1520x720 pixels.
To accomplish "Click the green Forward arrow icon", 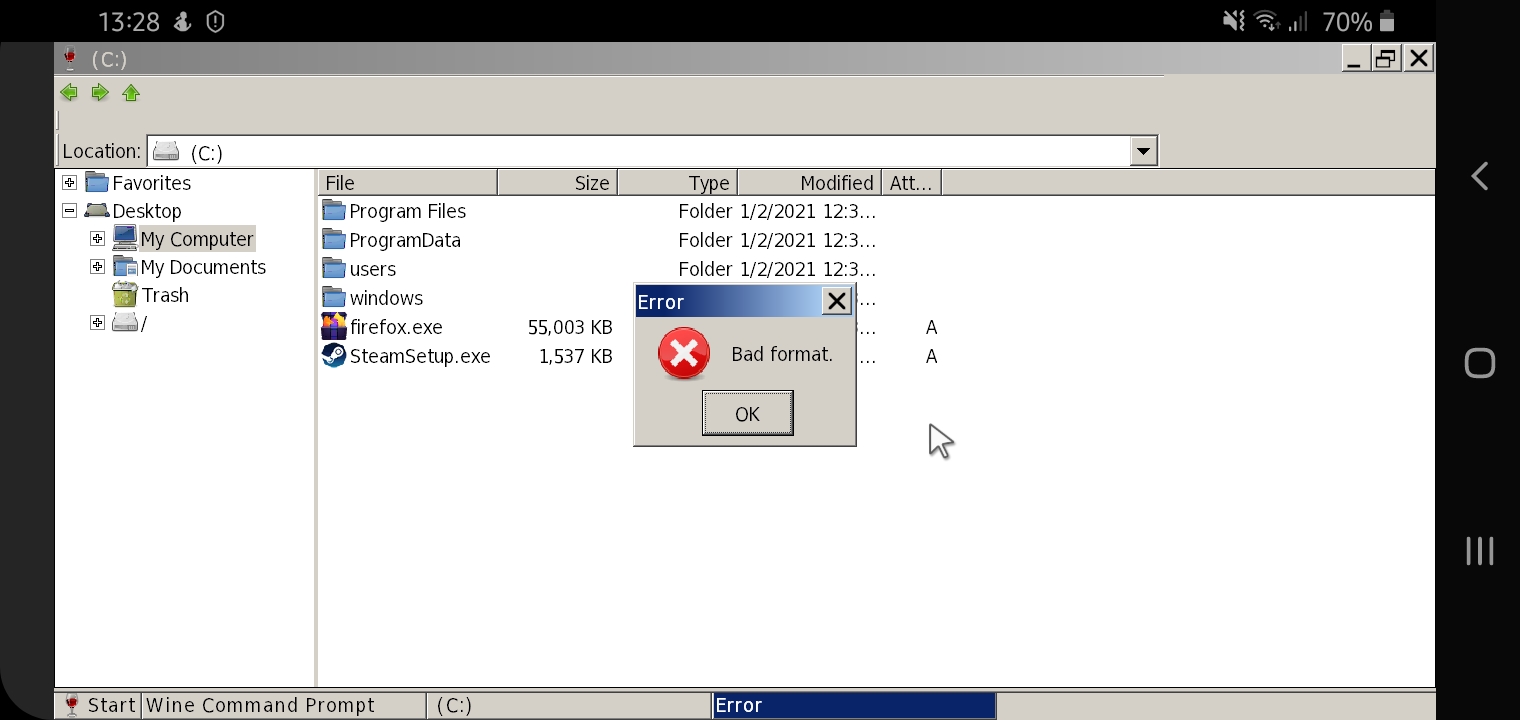I will 100,93.
